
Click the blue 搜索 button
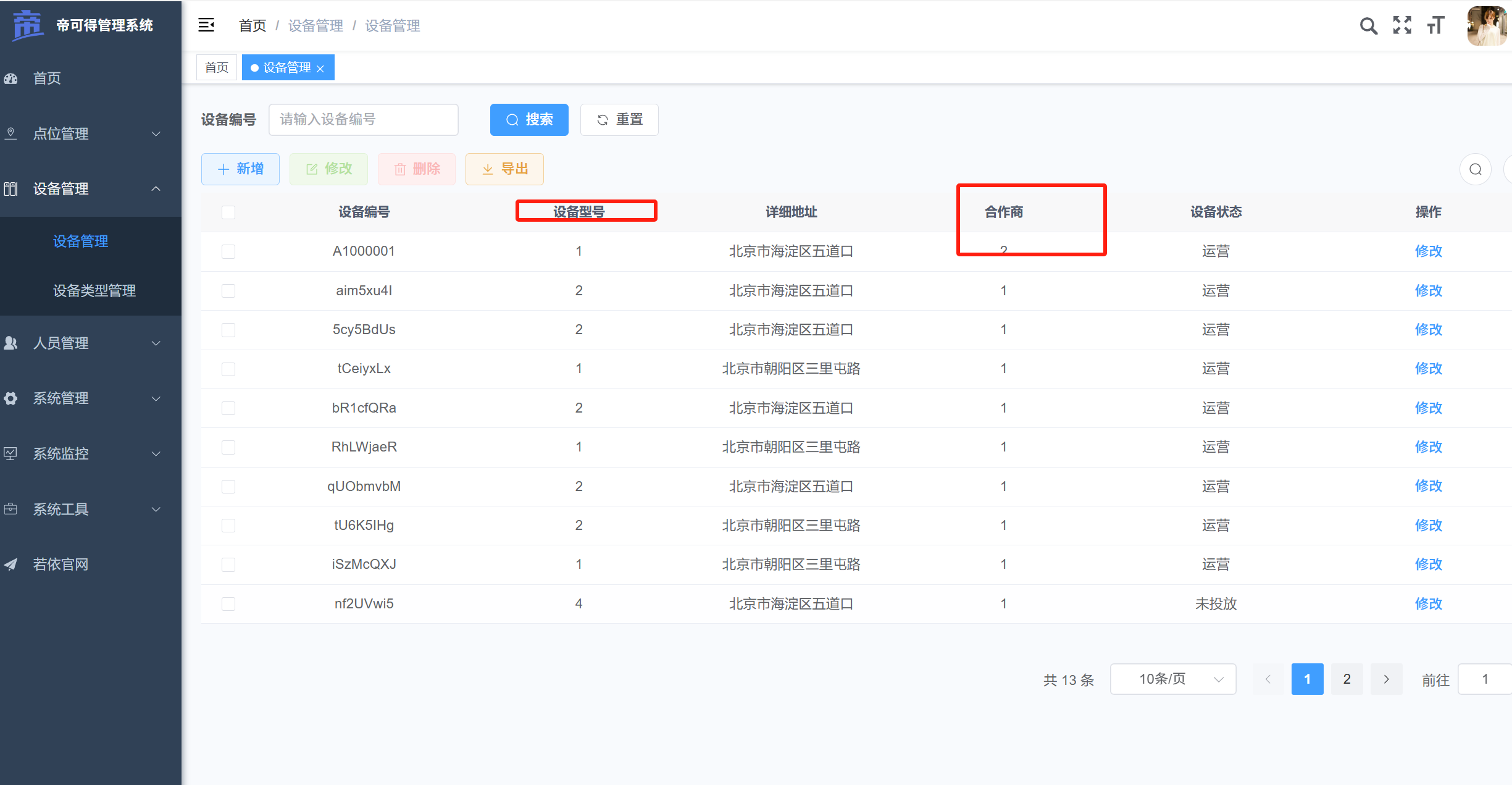point(529,120)
